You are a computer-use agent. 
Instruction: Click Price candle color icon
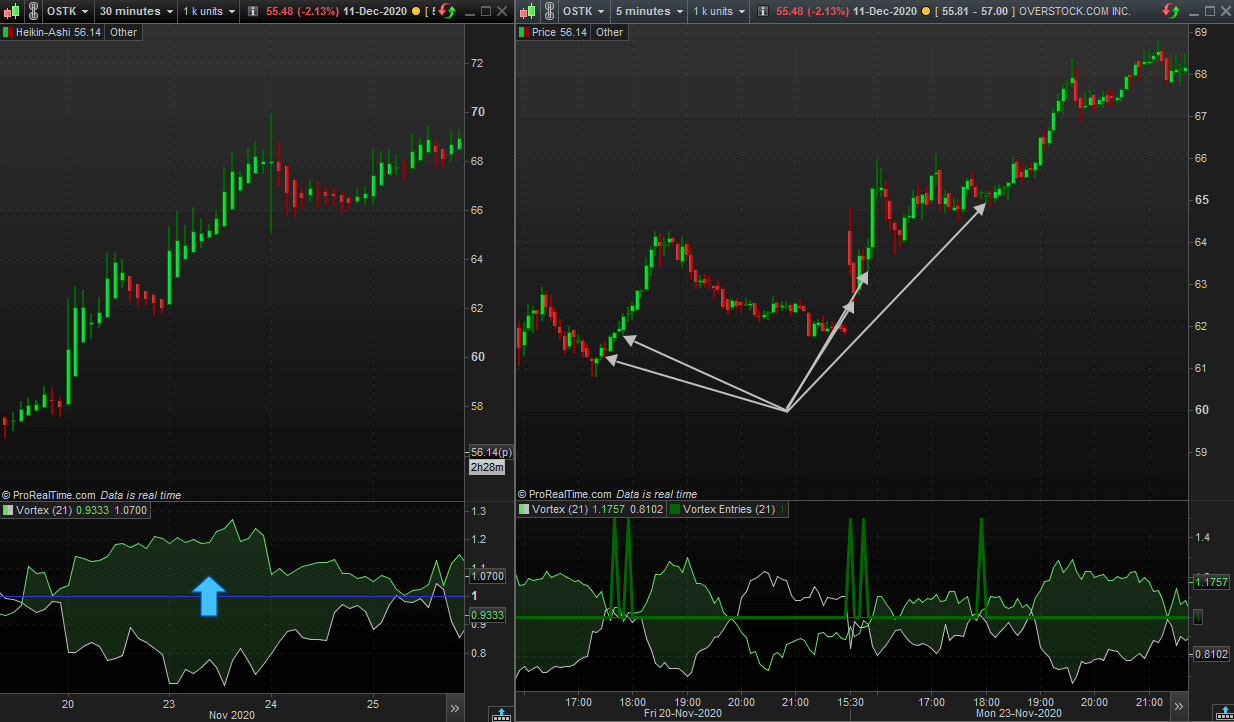coord(523,32)
